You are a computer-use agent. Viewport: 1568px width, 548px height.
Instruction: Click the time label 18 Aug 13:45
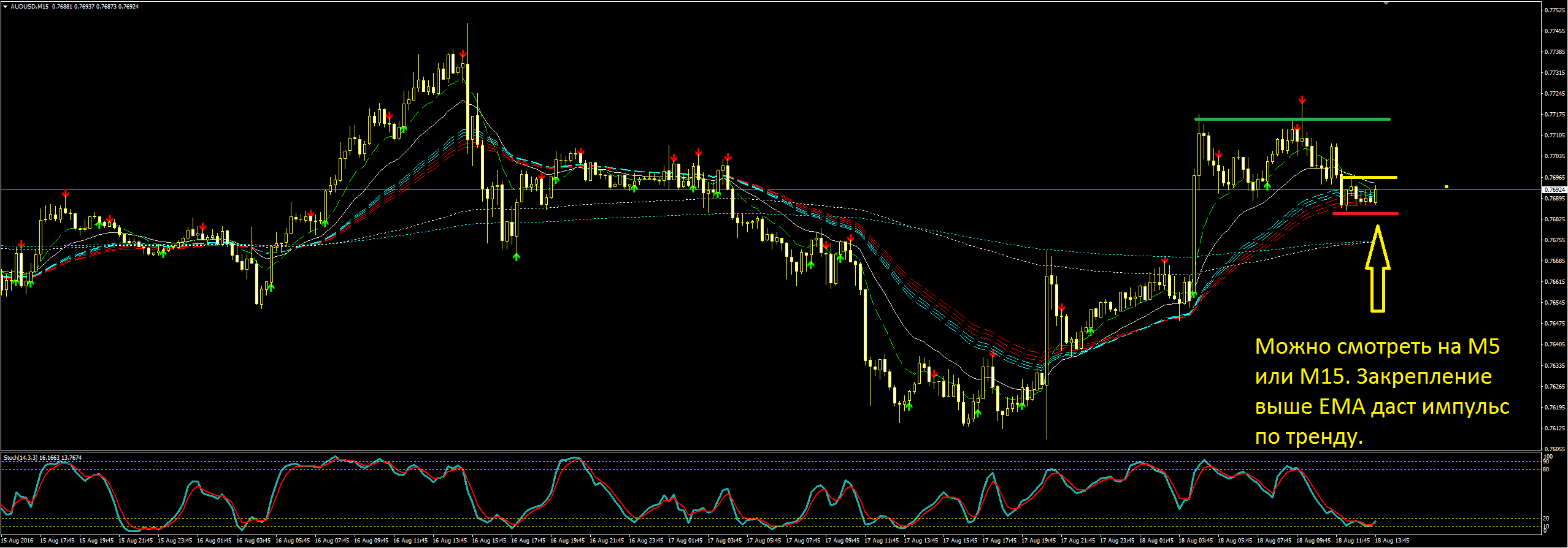point(1392,541)
